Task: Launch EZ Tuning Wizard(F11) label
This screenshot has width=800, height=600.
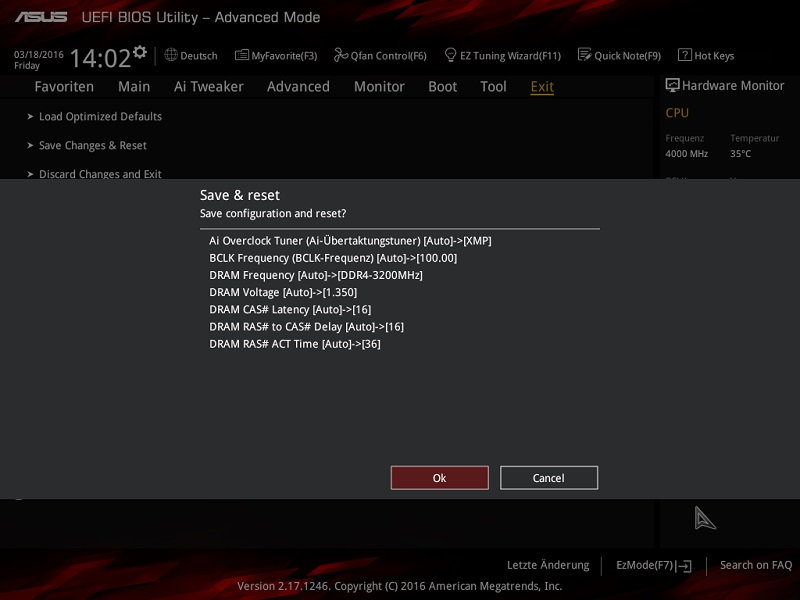Action: tap(511, 56)
